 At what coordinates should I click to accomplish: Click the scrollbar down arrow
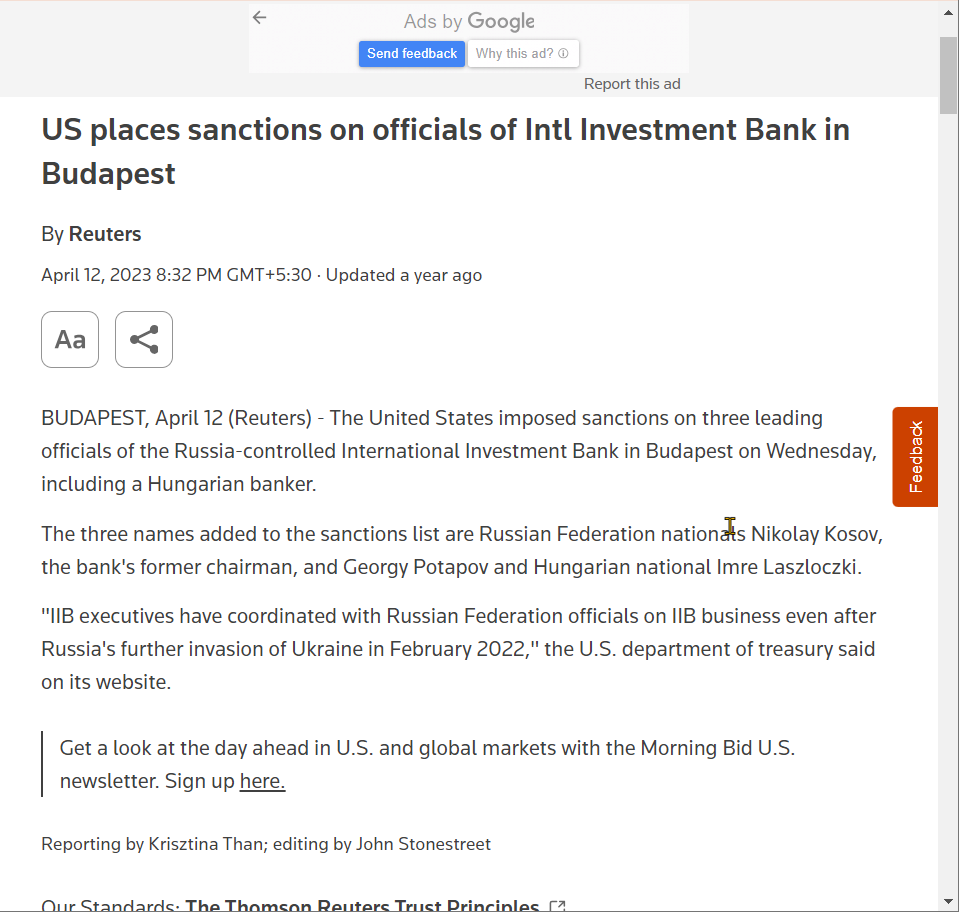pos(948,902)
